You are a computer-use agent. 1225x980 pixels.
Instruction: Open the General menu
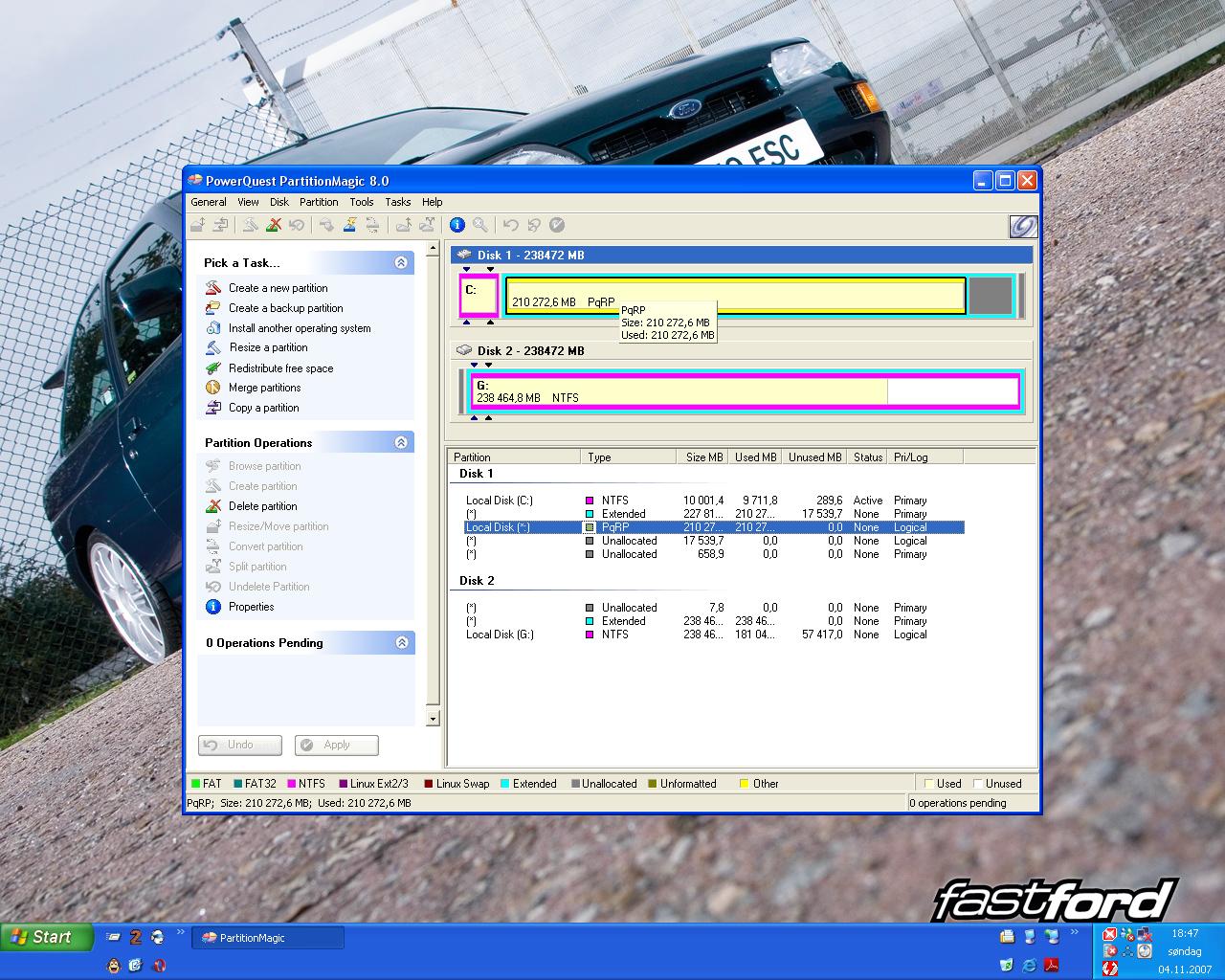coord(209,202)
